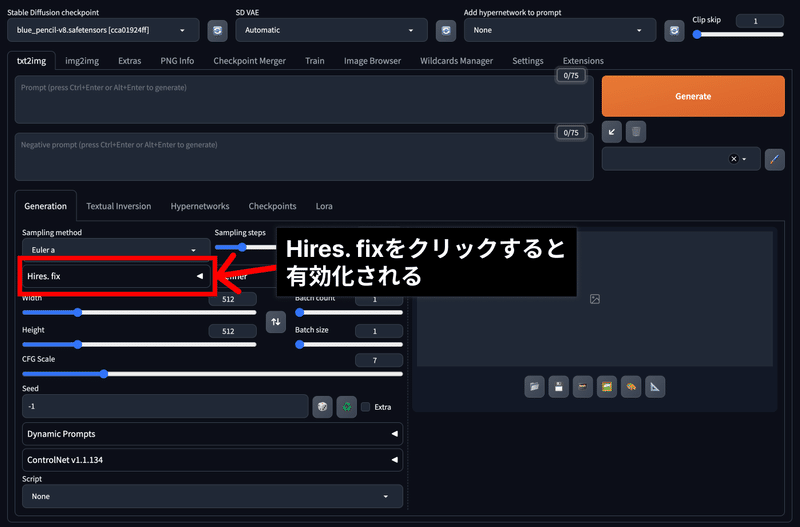The width and height of the screenshot is (800, 527).
Task: Adjust the Batch count slider
Action: click(x=349, y=312)
